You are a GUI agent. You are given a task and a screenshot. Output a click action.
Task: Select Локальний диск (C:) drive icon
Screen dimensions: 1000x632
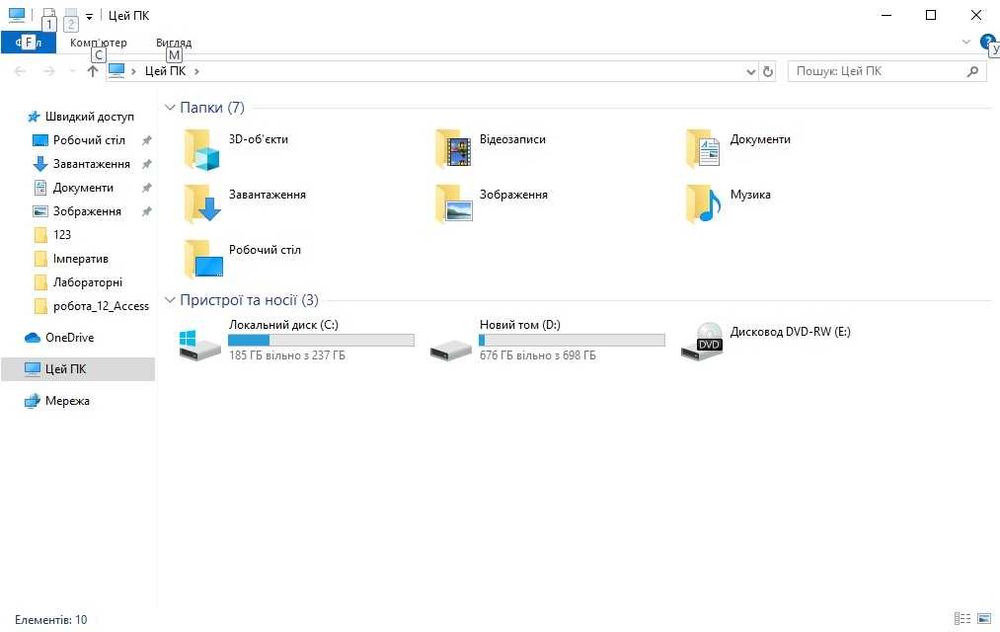(x=199, y=345)
